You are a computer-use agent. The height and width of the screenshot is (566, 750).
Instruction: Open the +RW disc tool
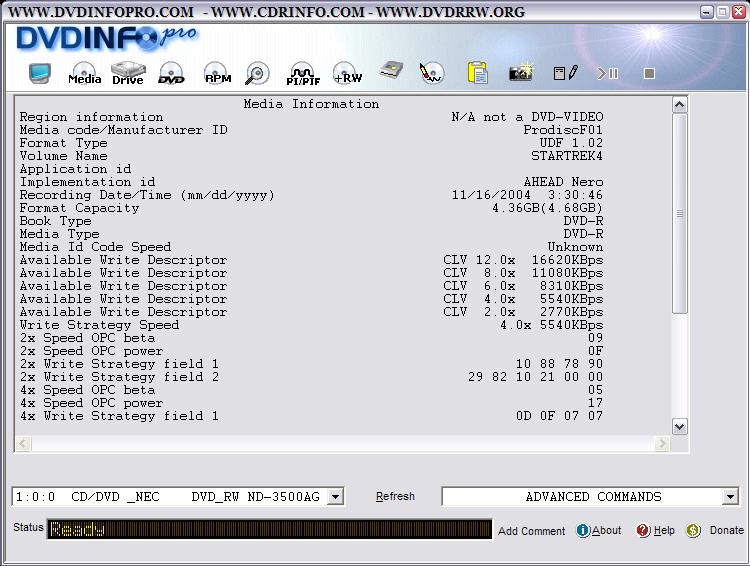click(347, 73)
